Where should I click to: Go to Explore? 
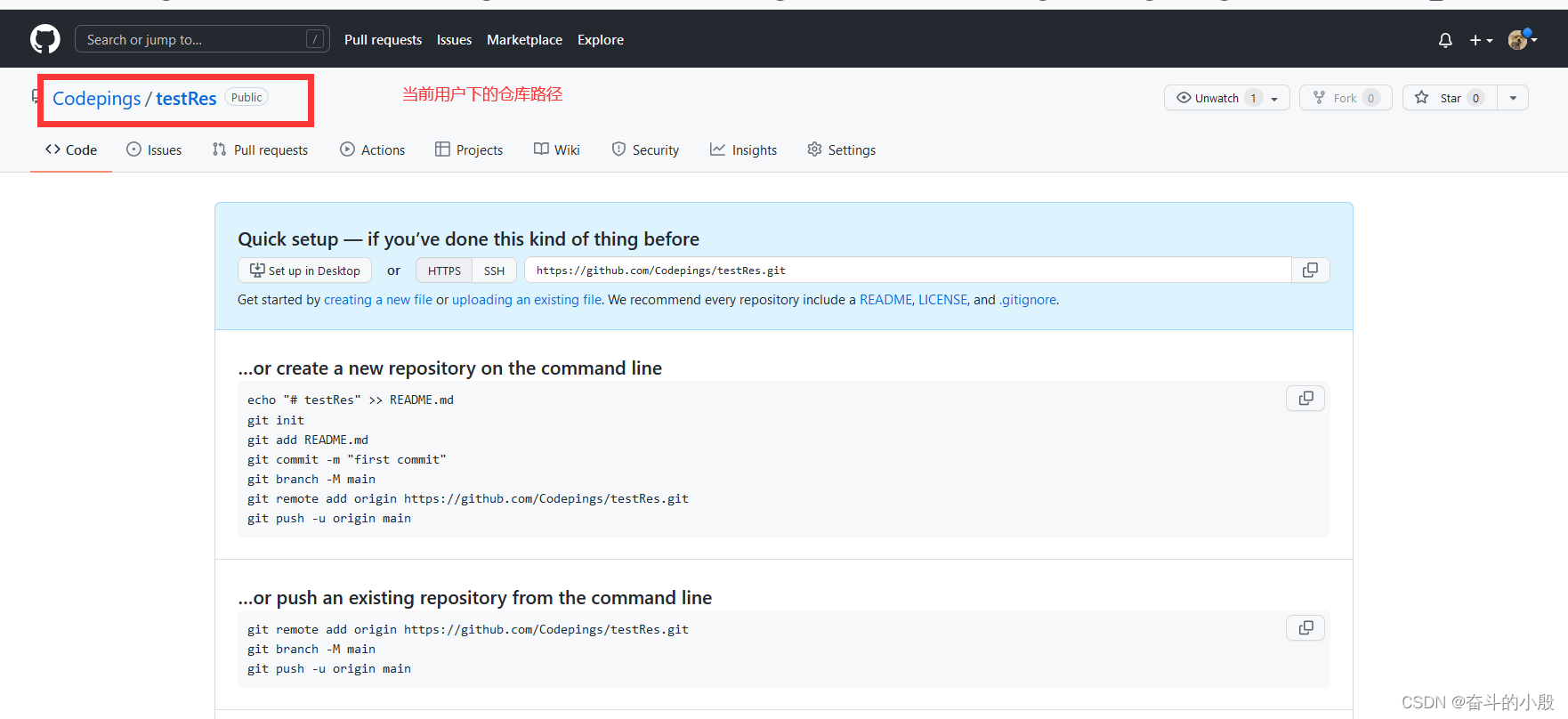click(601, 40)
